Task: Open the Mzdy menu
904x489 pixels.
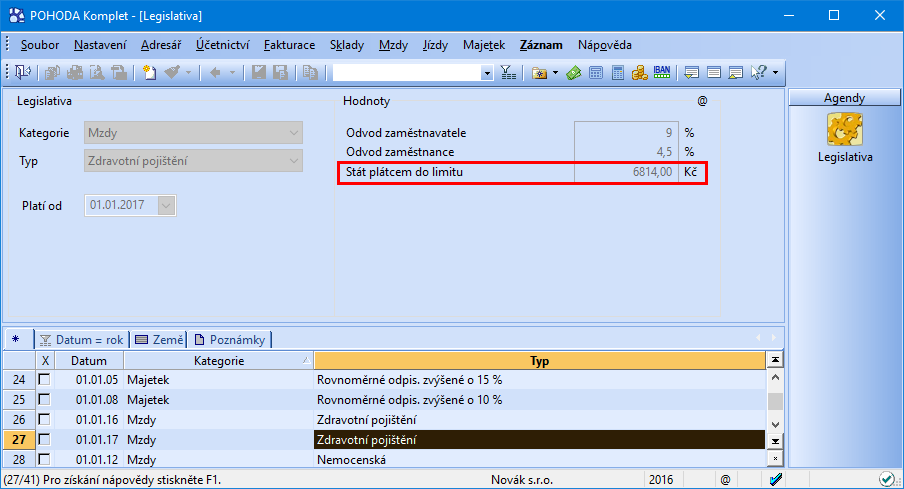Action: click(393, 45)
